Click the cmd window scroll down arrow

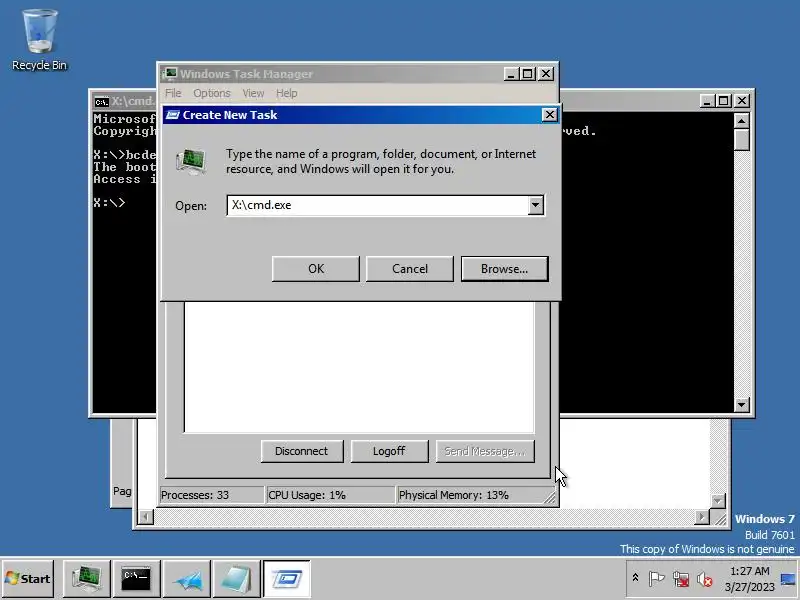741,405
